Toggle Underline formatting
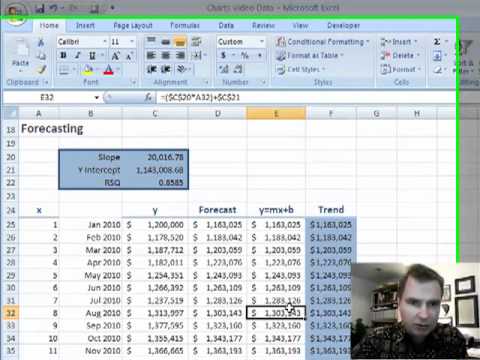 coord(92,56)
